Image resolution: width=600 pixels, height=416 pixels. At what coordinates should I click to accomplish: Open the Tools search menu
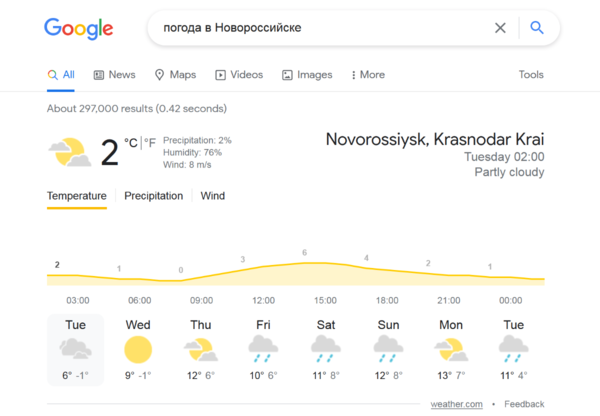point(531,75)
